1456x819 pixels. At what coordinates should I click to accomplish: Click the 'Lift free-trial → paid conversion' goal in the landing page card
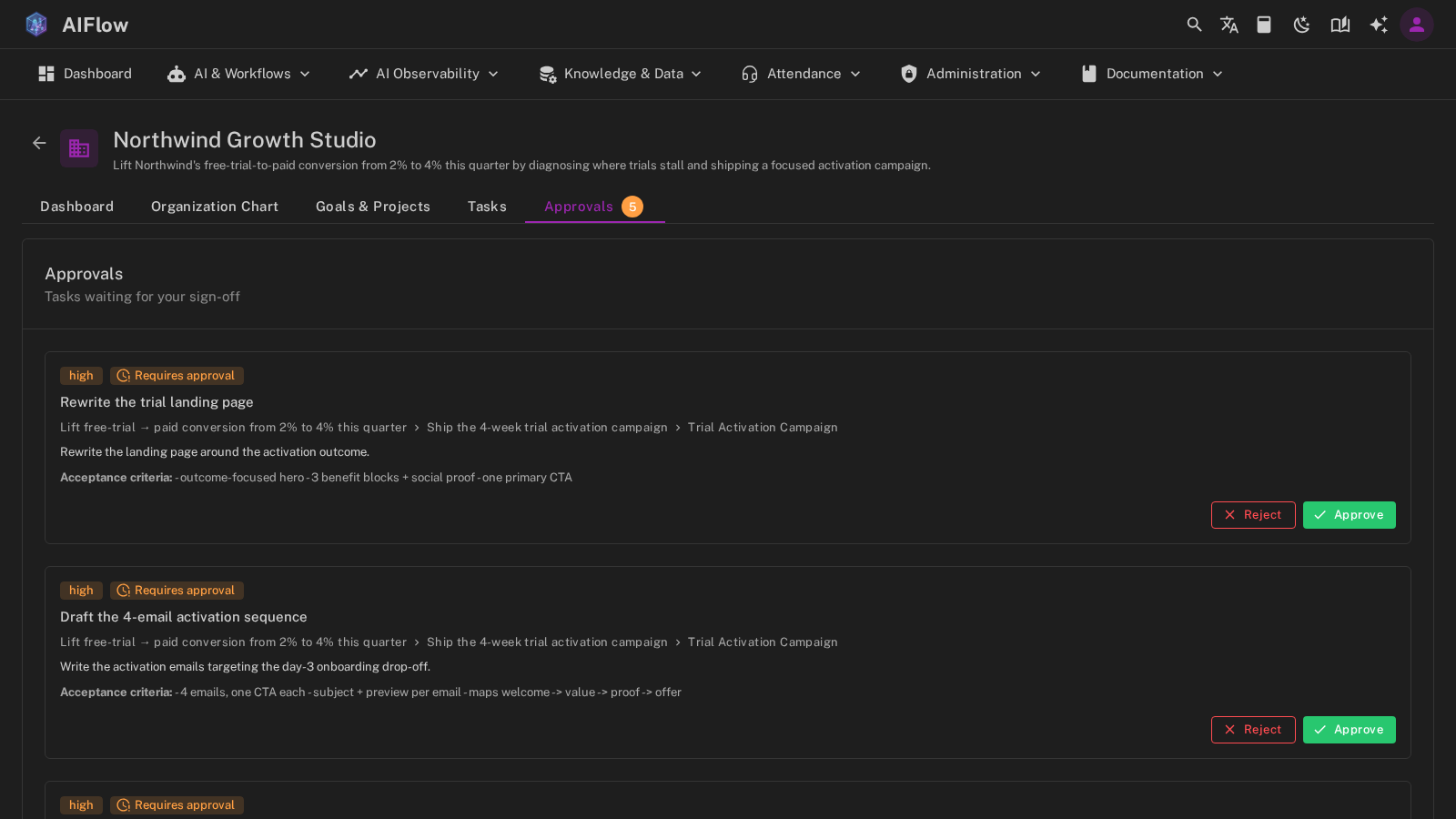point(234,428)
